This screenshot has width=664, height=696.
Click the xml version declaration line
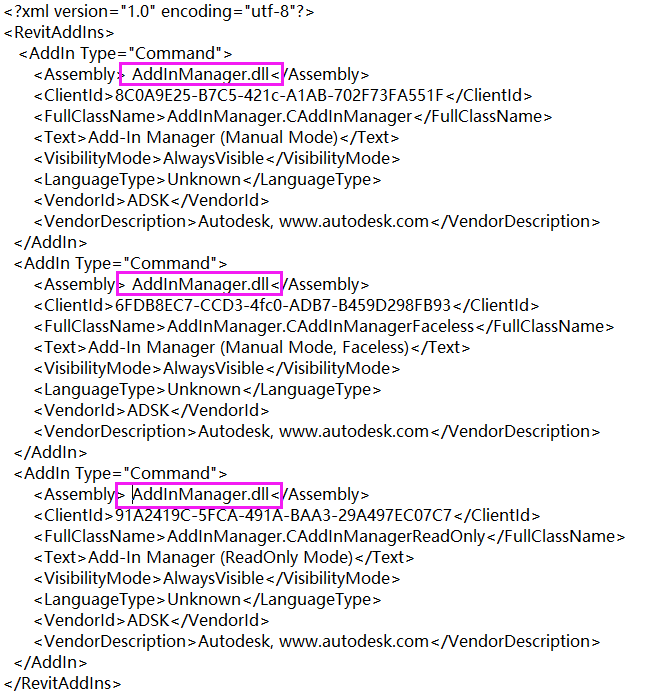tap(159, 12)
